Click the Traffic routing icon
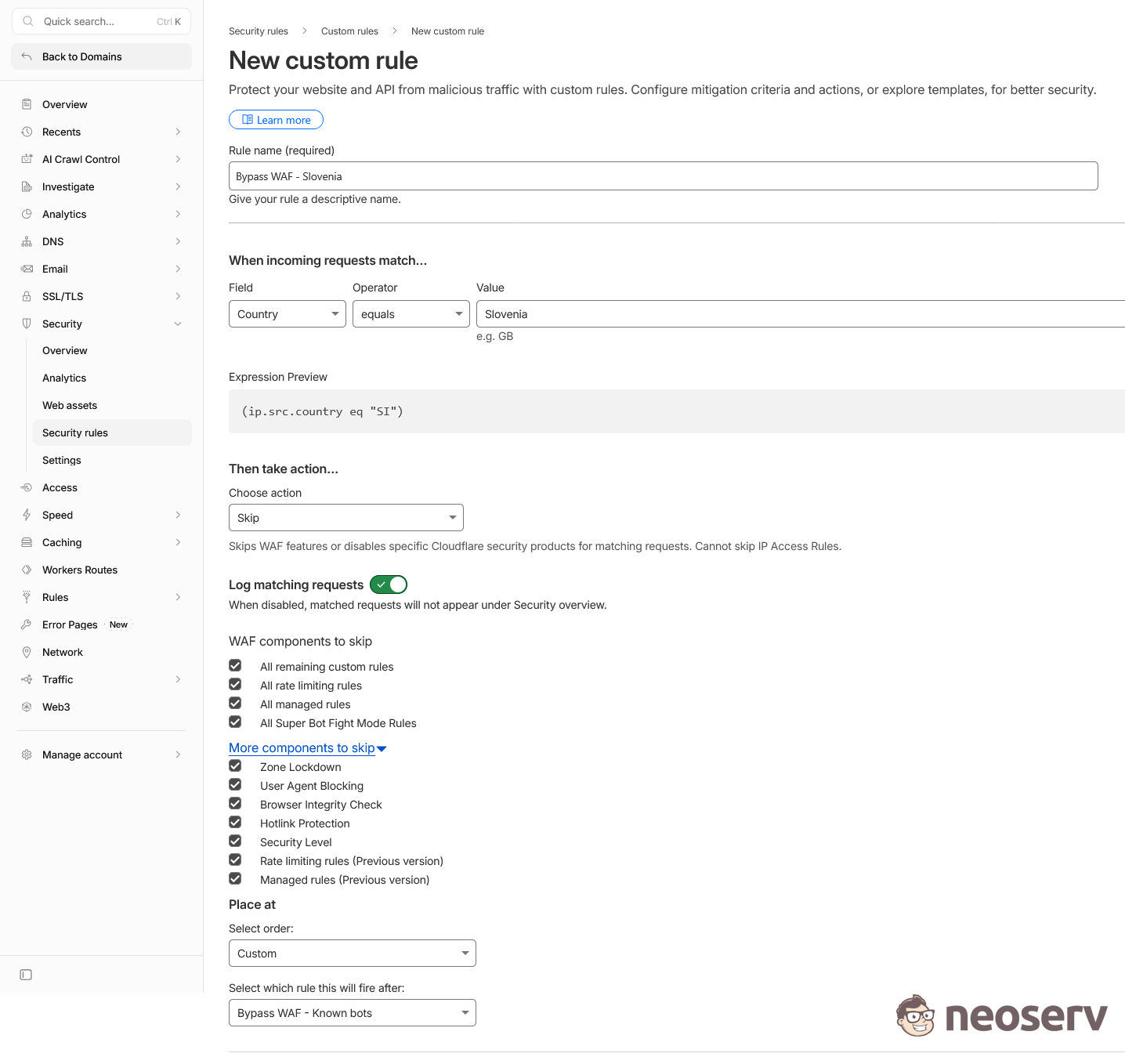1125x1064 pixels. (27, 679)
